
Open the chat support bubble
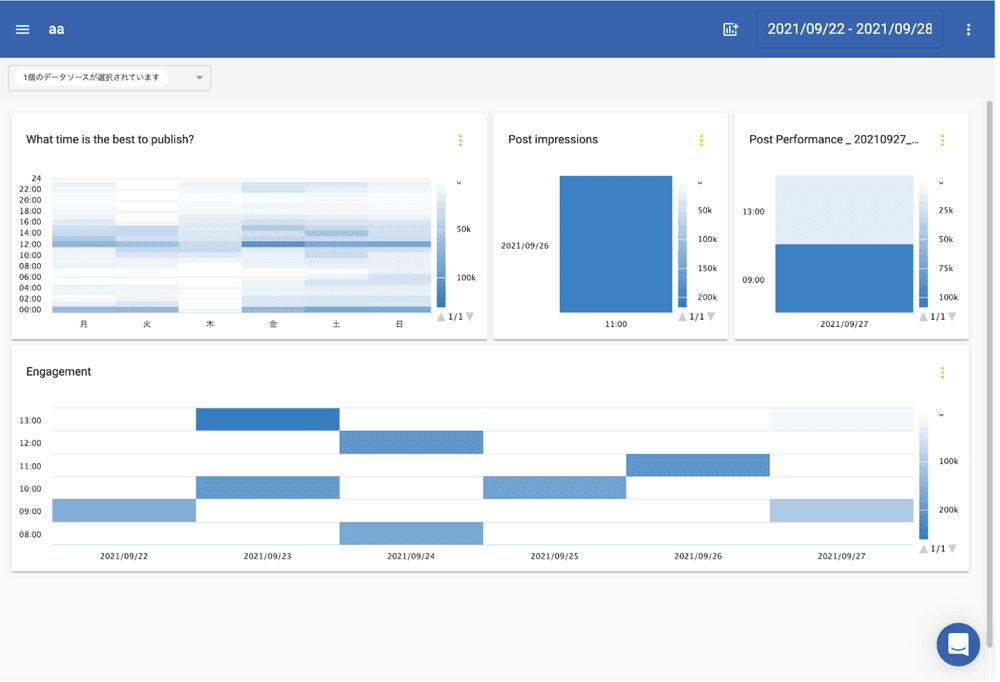(957, 644)
